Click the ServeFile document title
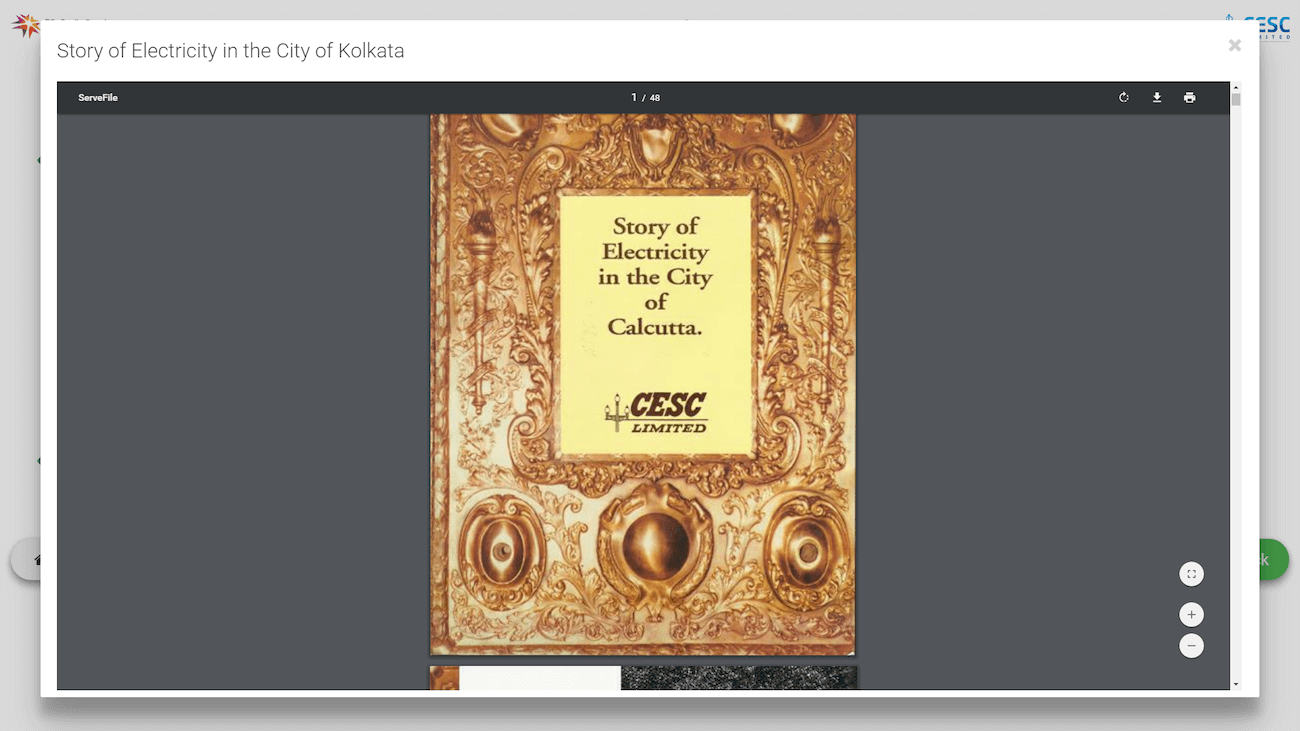This screenshot has height=731, width=1300. 98,98
